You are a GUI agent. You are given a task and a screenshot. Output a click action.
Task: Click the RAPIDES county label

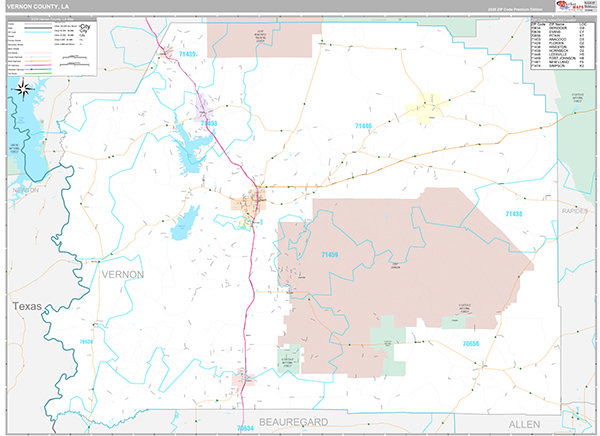[574, 211]
